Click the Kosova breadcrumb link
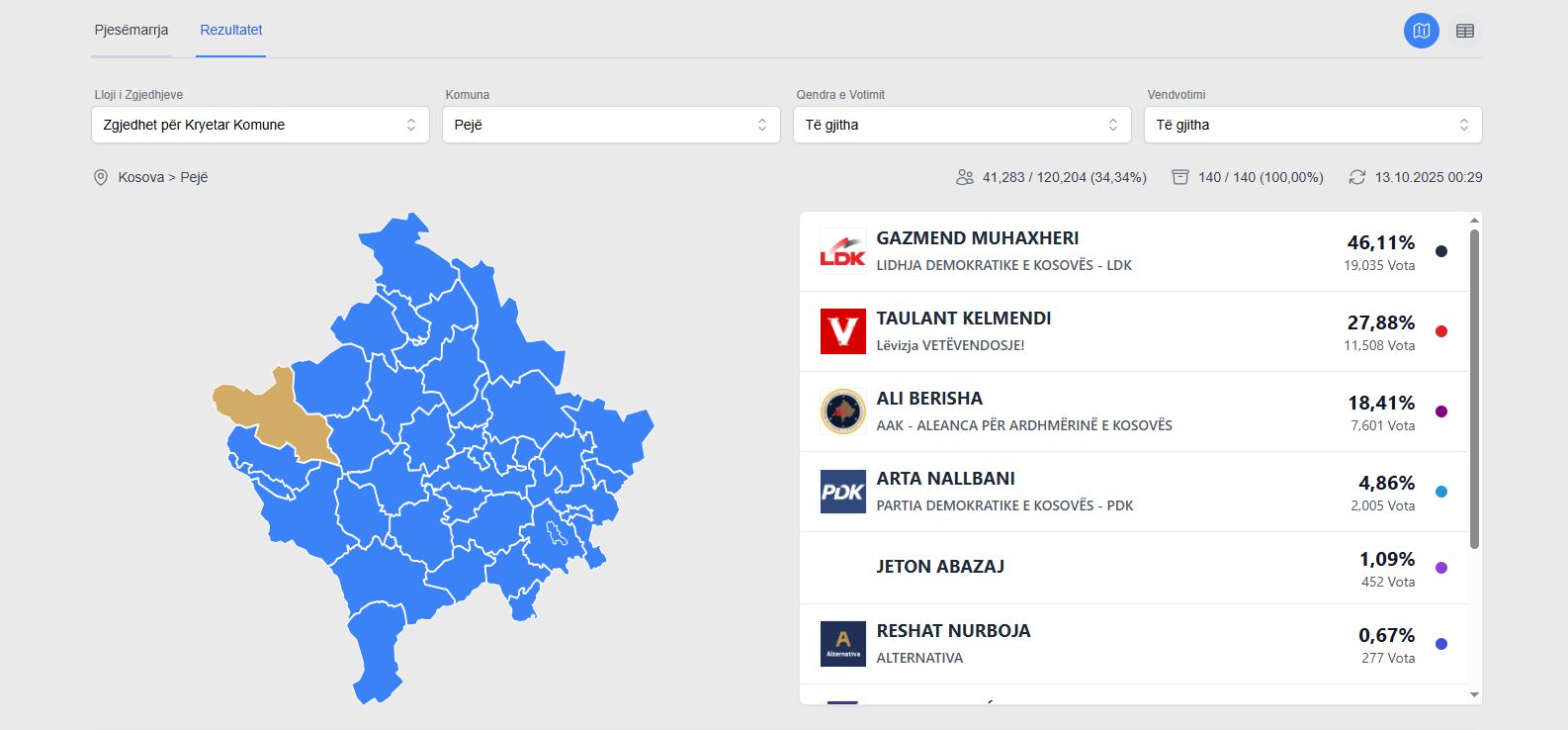Screen dimensions: 1568x730 (x=140, y=178)
